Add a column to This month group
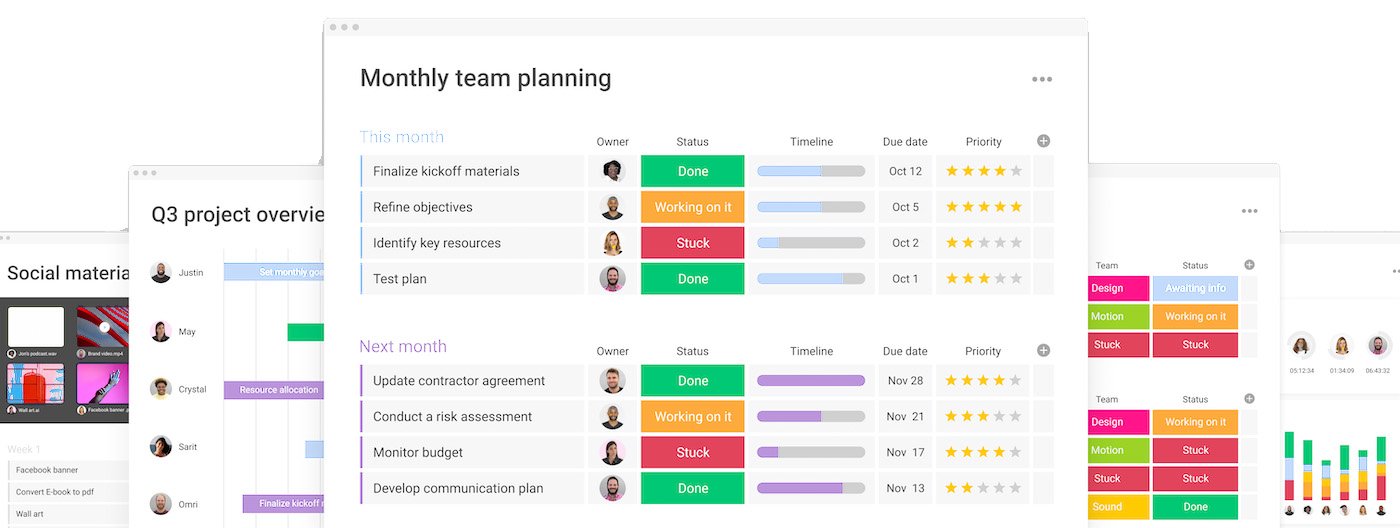The height and width of the screenshot is (528, 1400). pyautogui.click(x=1043, y=141)
